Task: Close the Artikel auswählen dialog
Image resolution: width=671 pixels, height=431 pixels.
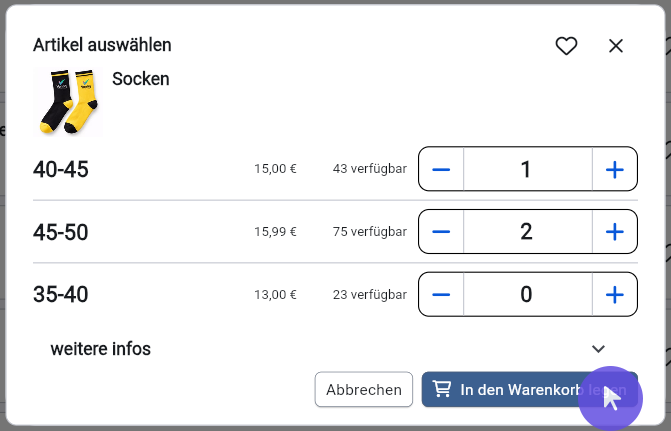Action: (616, 46)
